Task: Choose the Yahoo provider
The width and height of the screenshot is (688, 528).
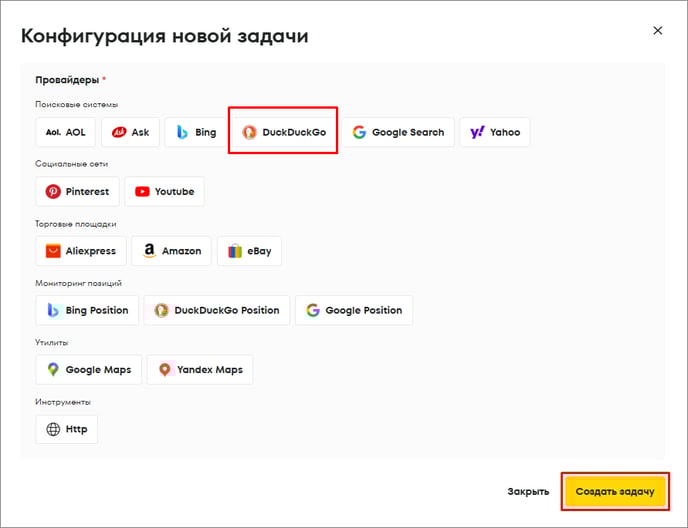Action: click(x=495, y=132)
